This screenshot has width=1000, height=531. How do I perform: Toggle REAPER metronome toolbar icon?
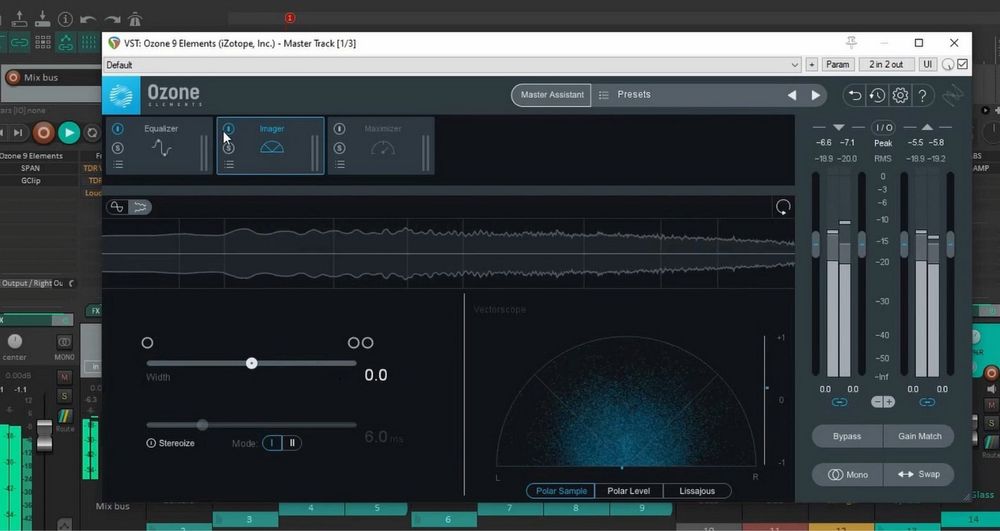(x=135, y=19)
